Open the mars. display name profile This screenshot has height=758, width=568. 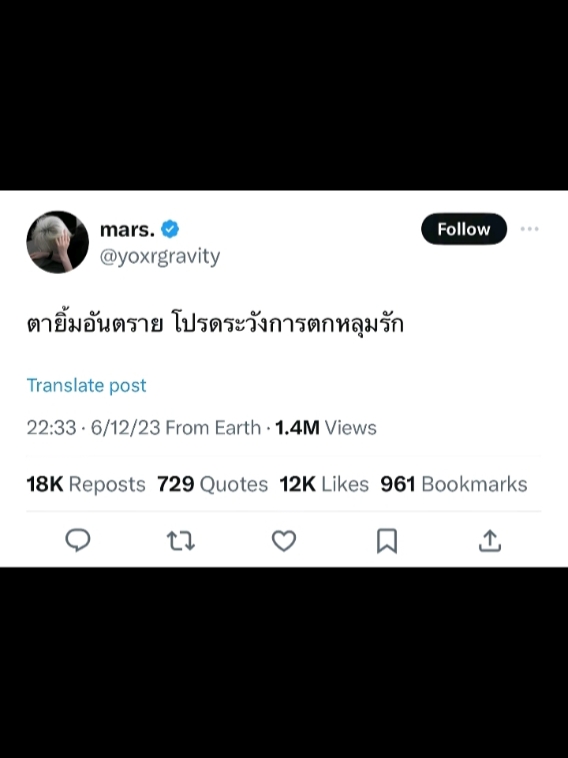coord(128,229)
